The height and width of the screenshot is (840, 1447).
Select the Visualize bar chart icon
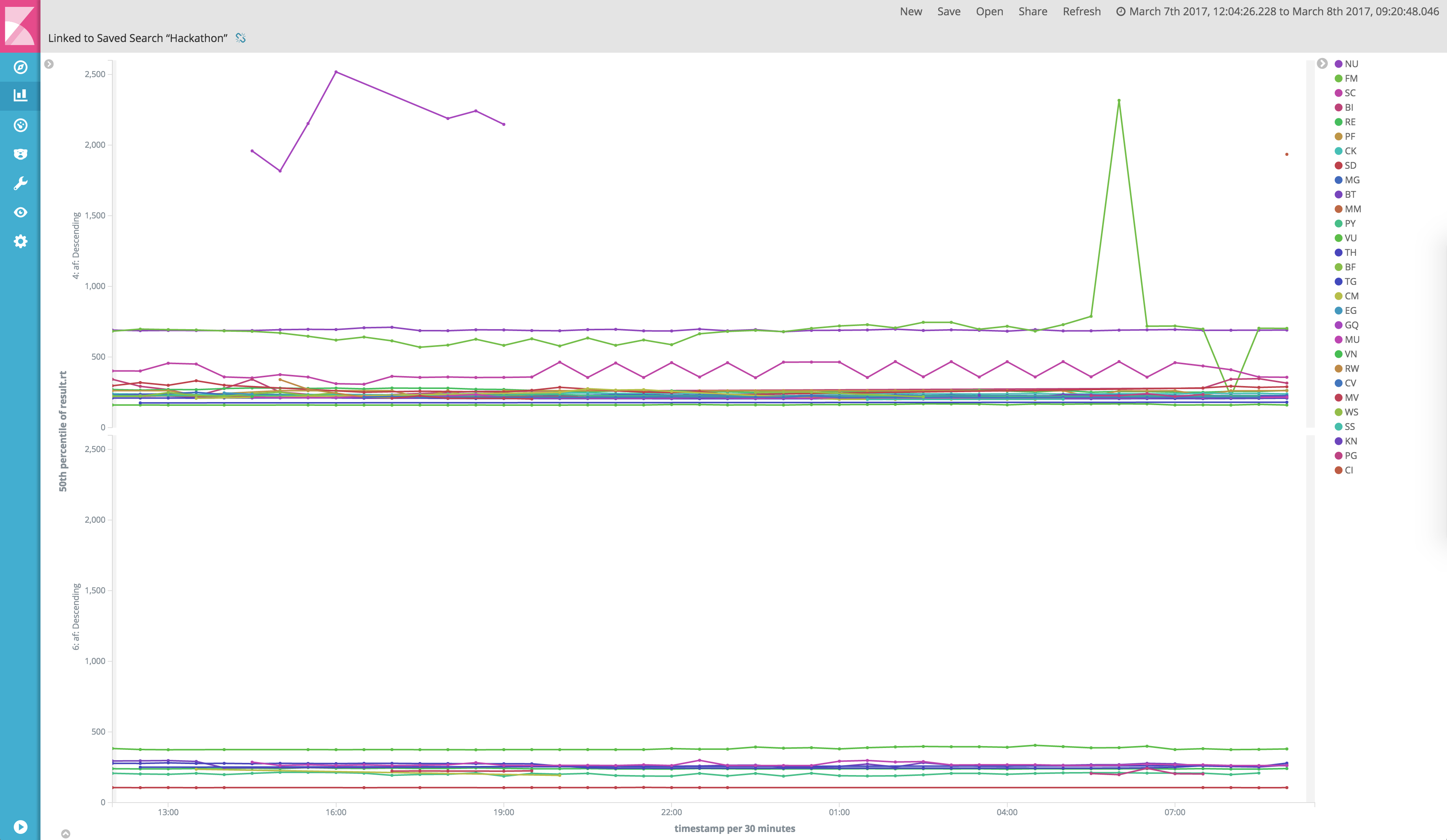pos(21,95)
